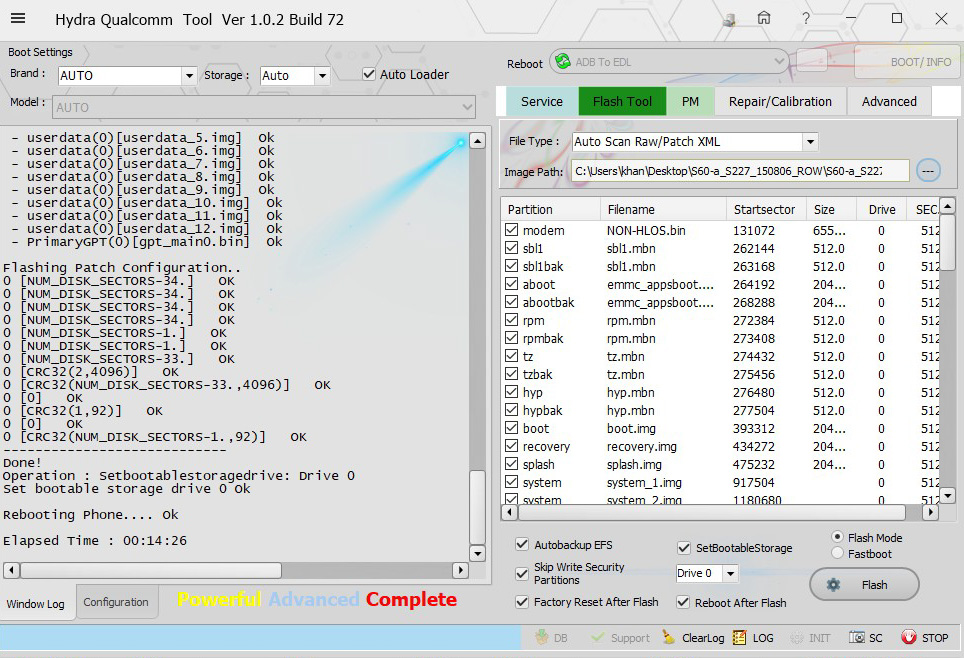Open the File Type dropdown
The height and width of the screenshot is (658, 964).
810,142
